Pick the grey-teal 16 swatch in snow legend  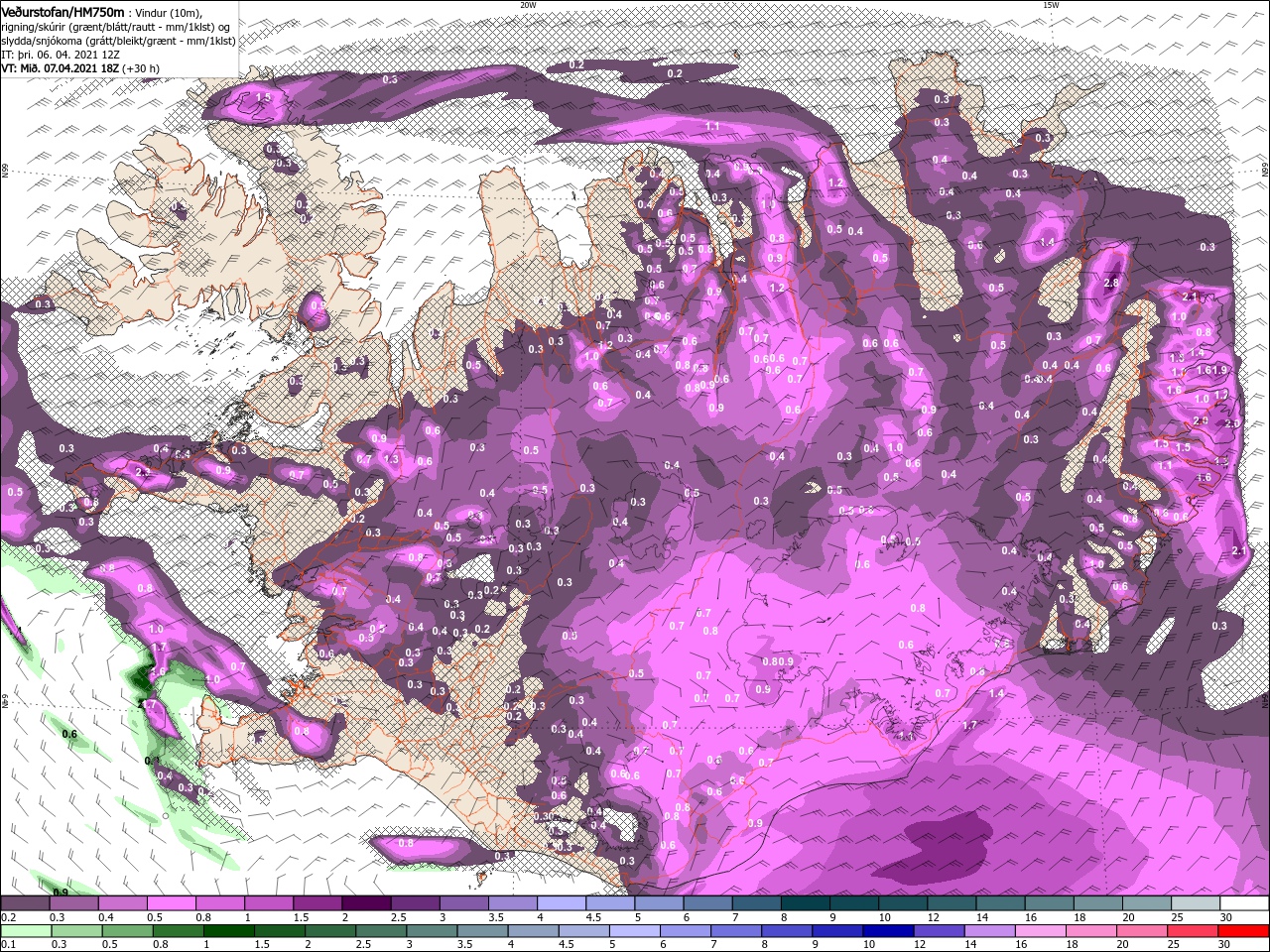(x=1049, y=902)
